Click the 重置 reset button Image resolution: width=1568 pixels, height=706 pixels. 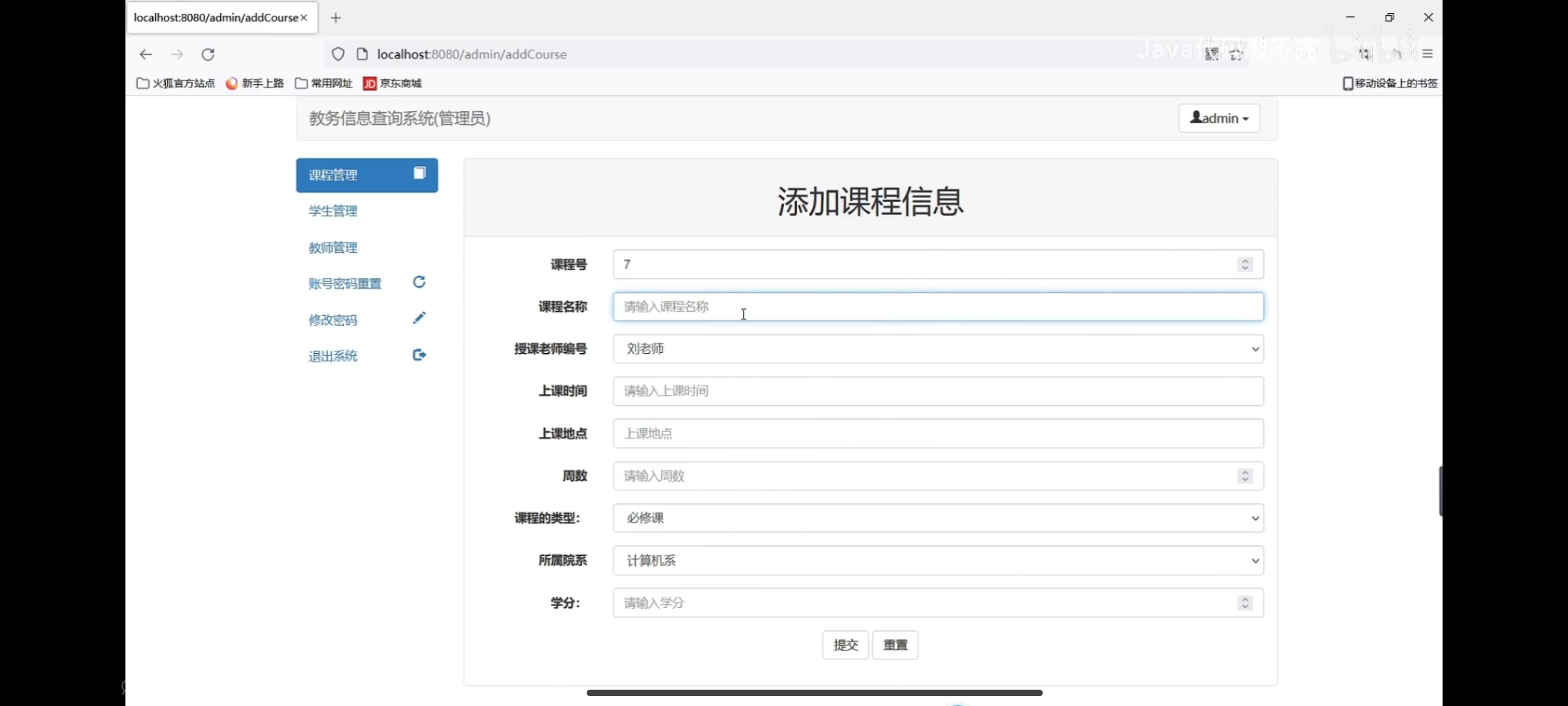coord(895,645)
